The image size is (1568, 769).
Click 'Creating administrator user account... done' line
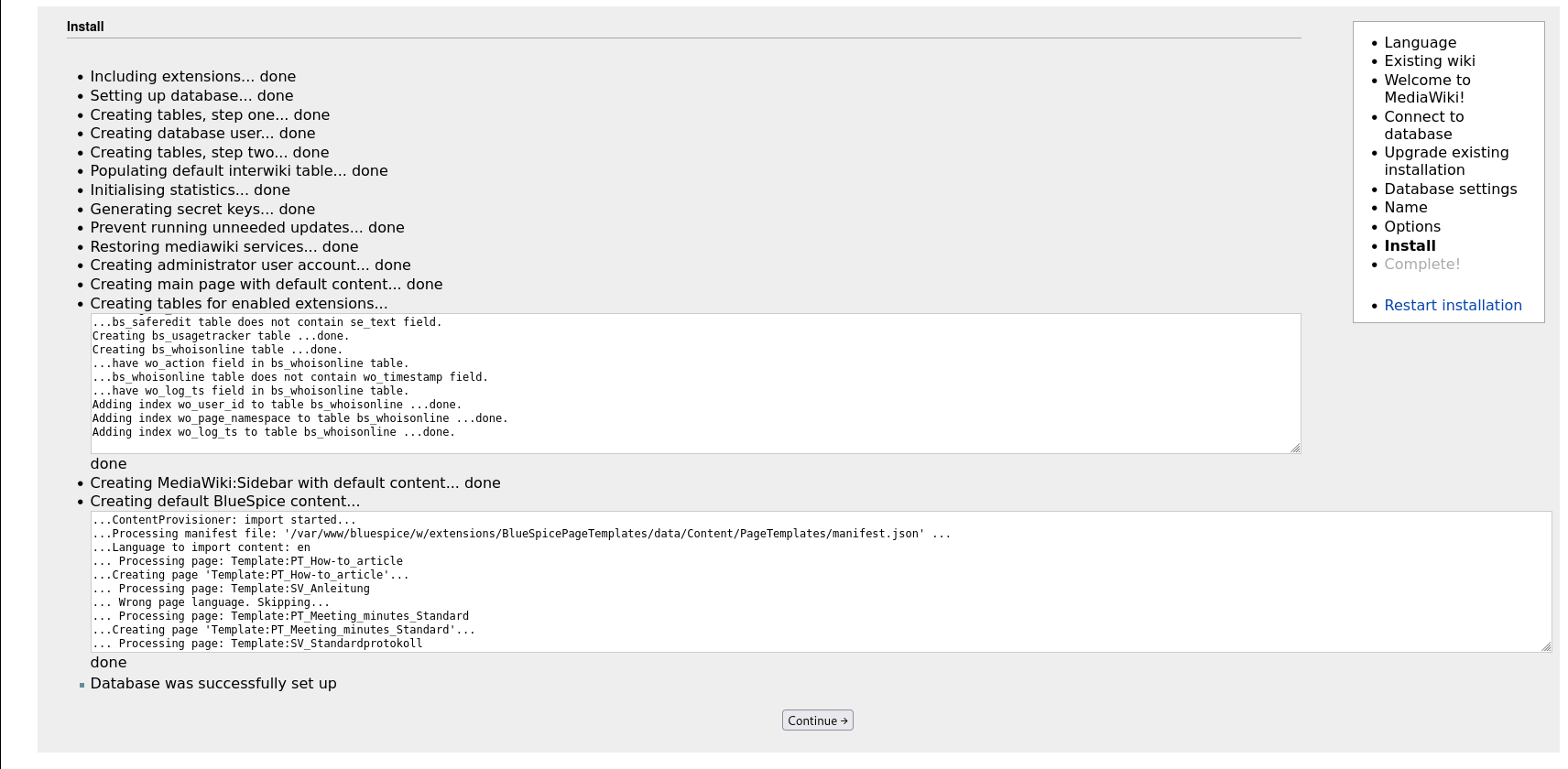[250, 265]
